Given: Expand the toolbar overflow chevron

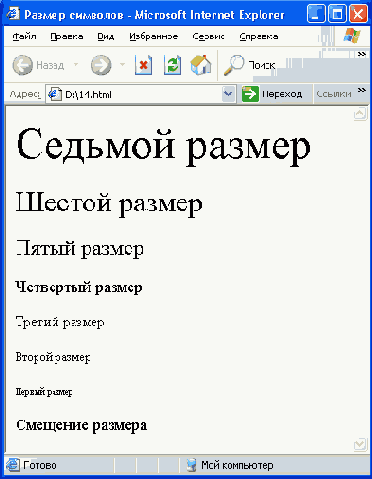Looking at the screenshot, I should coord(362,54).
